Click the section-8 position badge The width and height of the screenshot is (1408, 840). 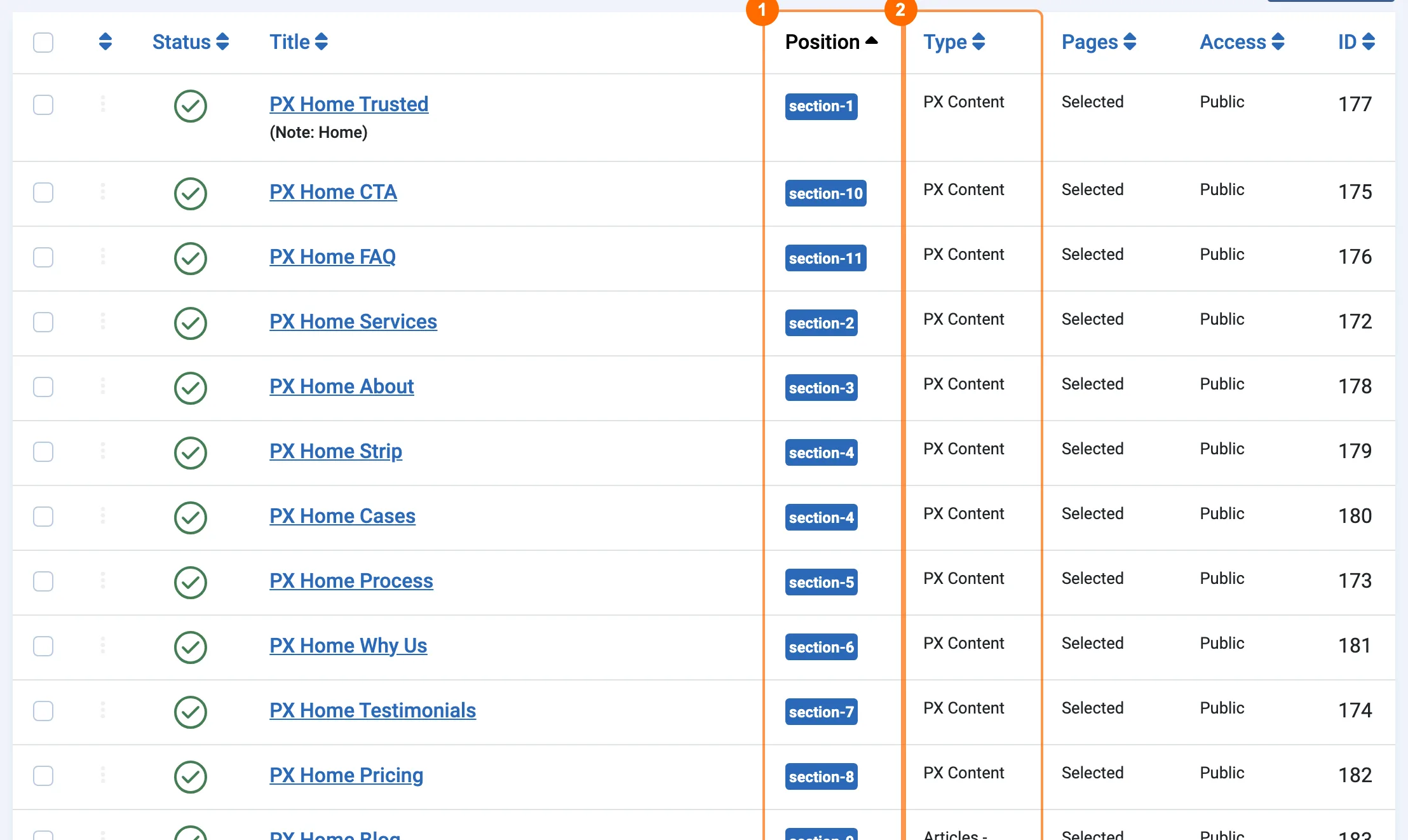click(821, 777)
